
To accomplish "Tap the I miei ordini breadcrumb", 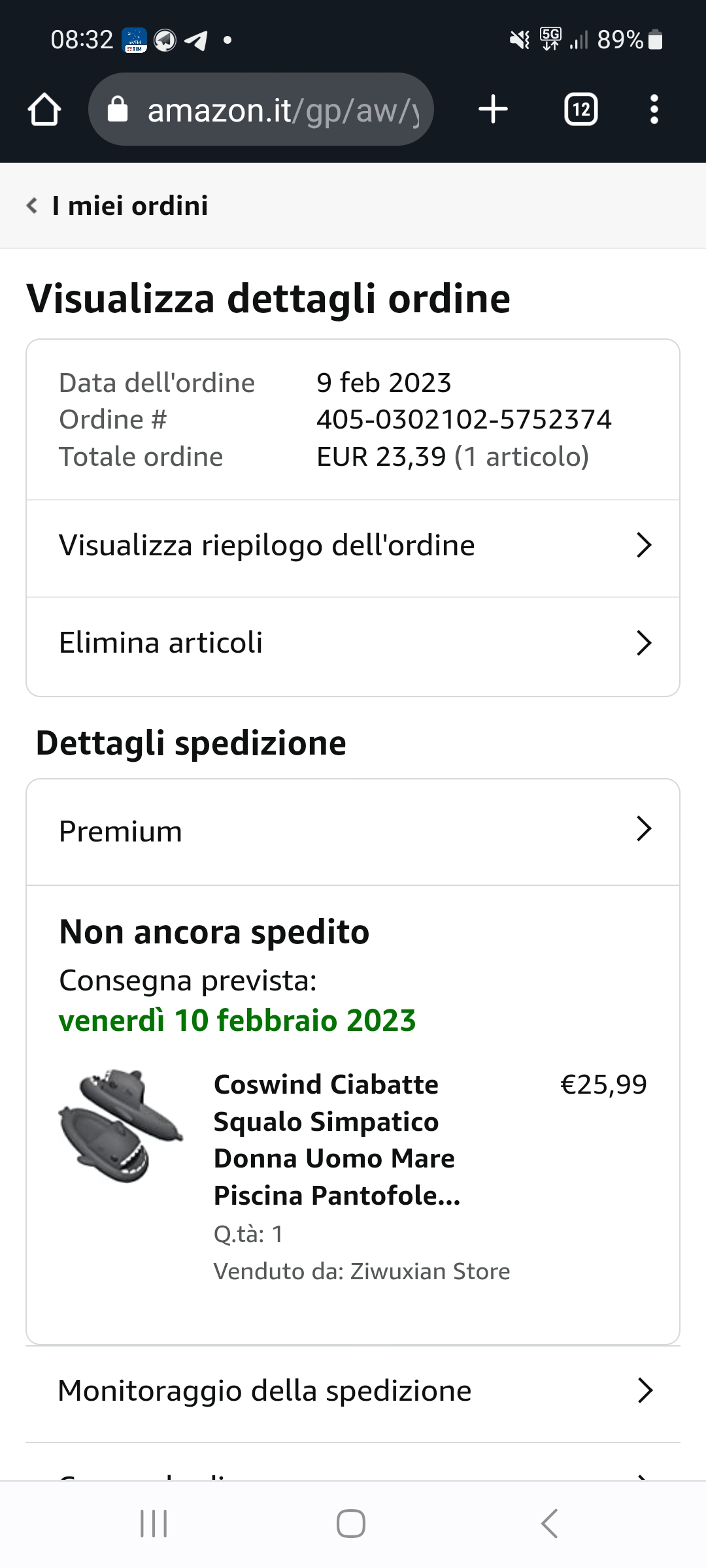I will pyautogui.click(x=130, y=206).
